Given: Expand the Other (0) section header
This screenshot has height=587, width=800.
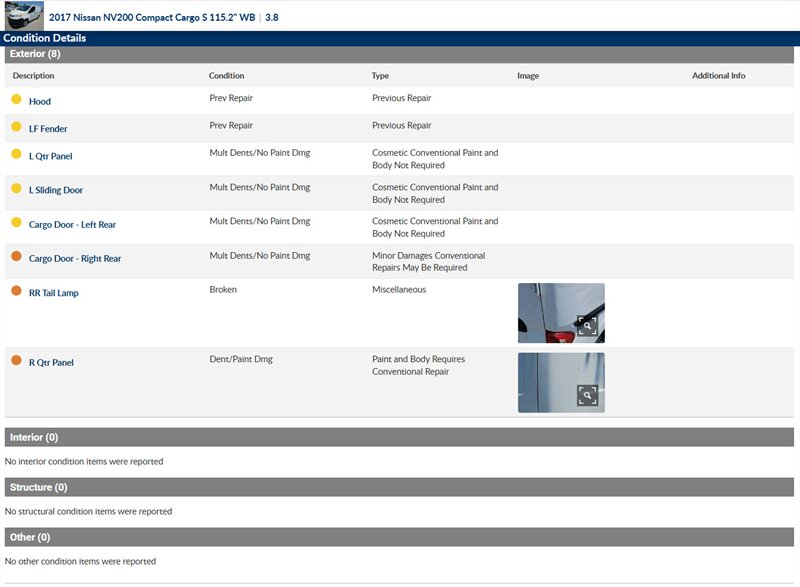Looking at the screenshot, I should tap(31, 537).
